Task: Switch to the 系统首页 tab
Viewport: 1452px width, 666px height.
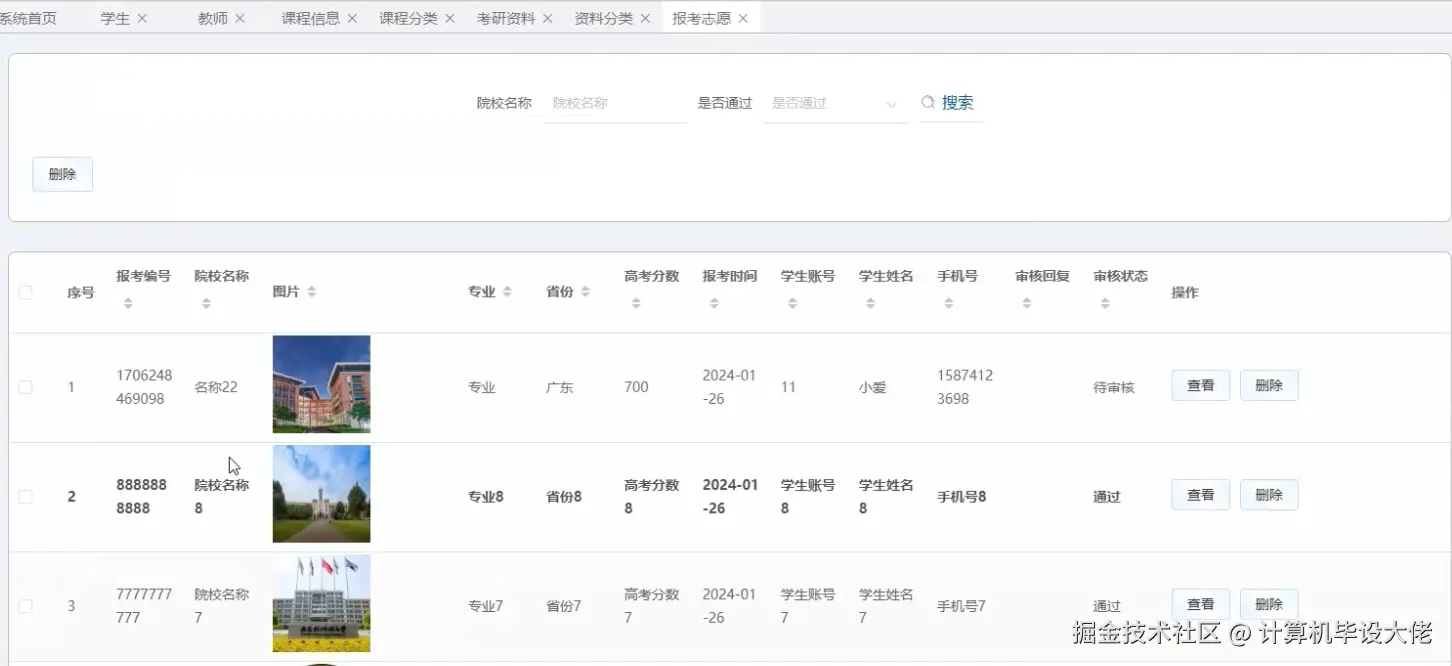Action: (28, 18)
